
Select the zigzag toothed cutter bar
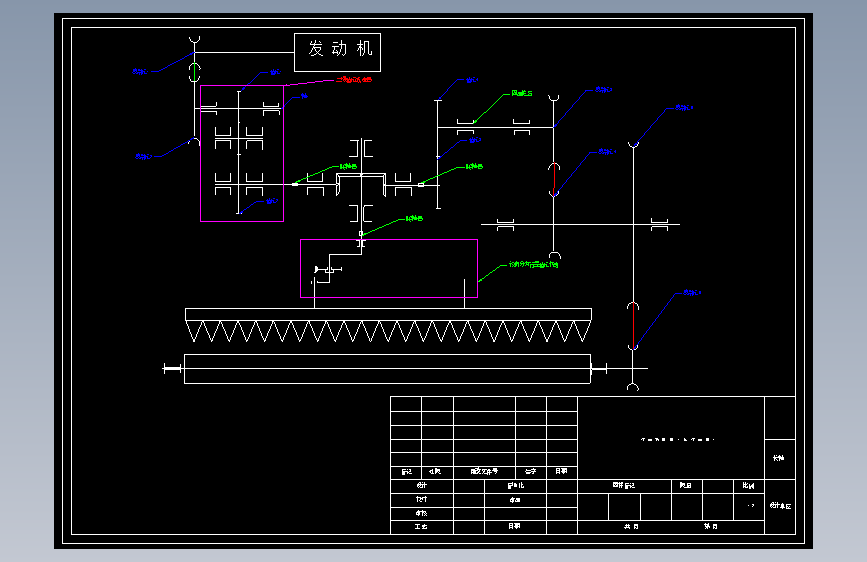click(x=388, y=325)
